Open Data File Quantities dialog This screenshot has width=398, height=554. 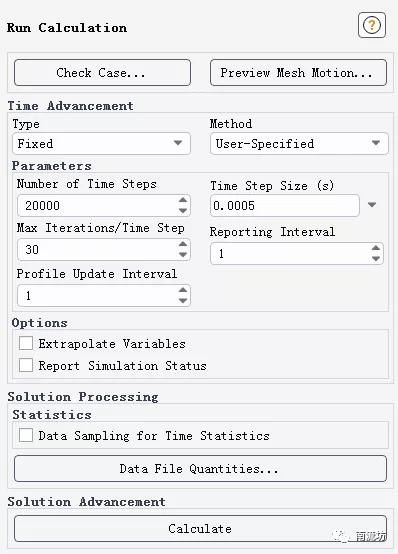[200, 468]
